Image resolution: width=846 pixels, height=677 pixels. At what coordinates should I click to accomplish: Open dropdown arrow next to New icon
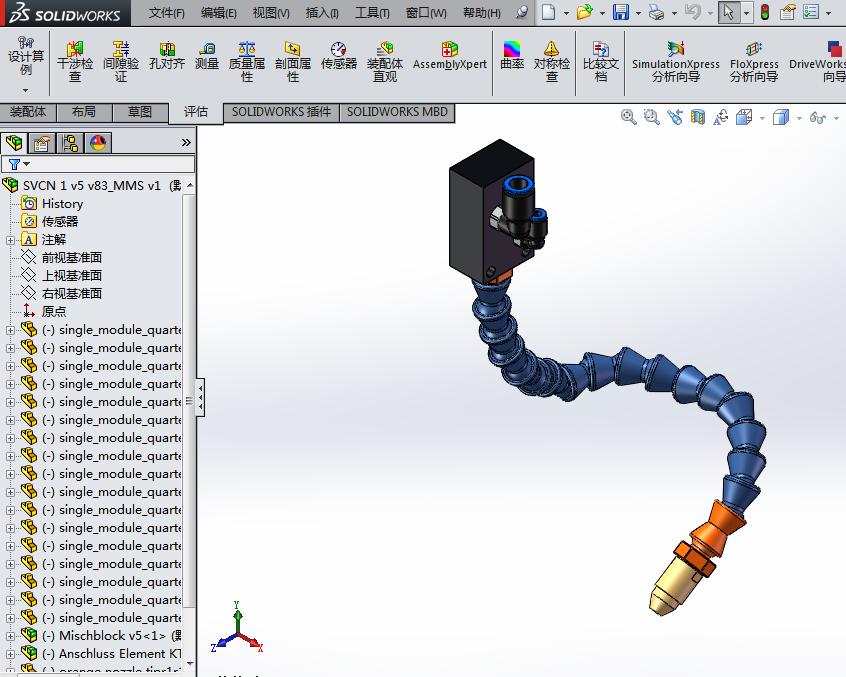point(566,12)
